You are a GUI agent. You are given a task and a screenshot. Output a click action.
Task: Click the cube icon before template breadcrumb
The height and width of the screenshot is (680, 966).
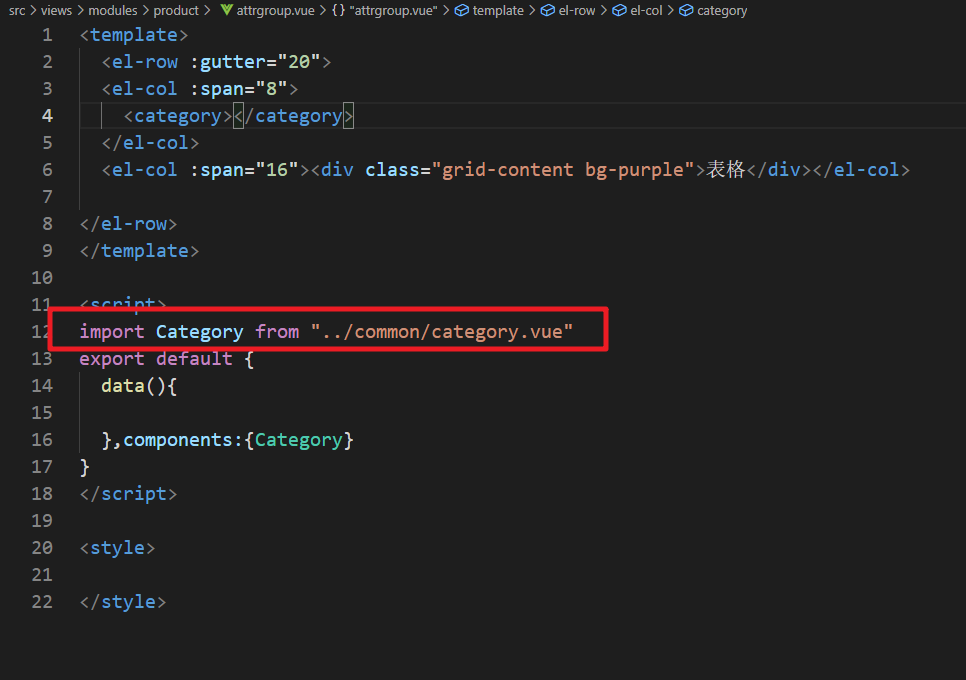click(x=461, y=11)
